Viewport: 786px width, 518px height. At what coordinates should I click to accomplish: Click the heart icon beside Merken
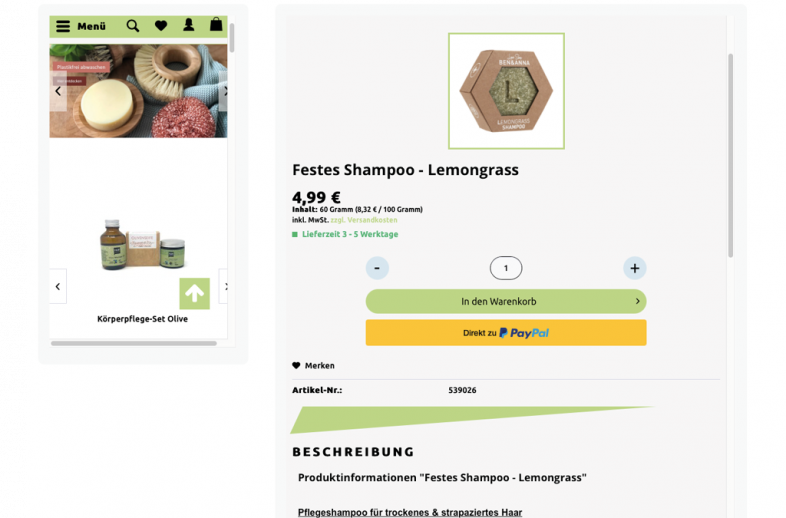296,366
